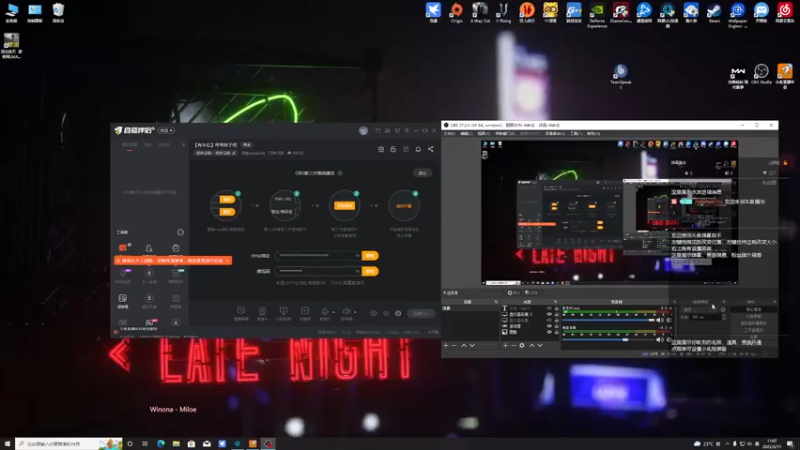Screen dimensions: 800x450
Task: Copy the rtmp address with the orange button
Action: click(370, 256)
